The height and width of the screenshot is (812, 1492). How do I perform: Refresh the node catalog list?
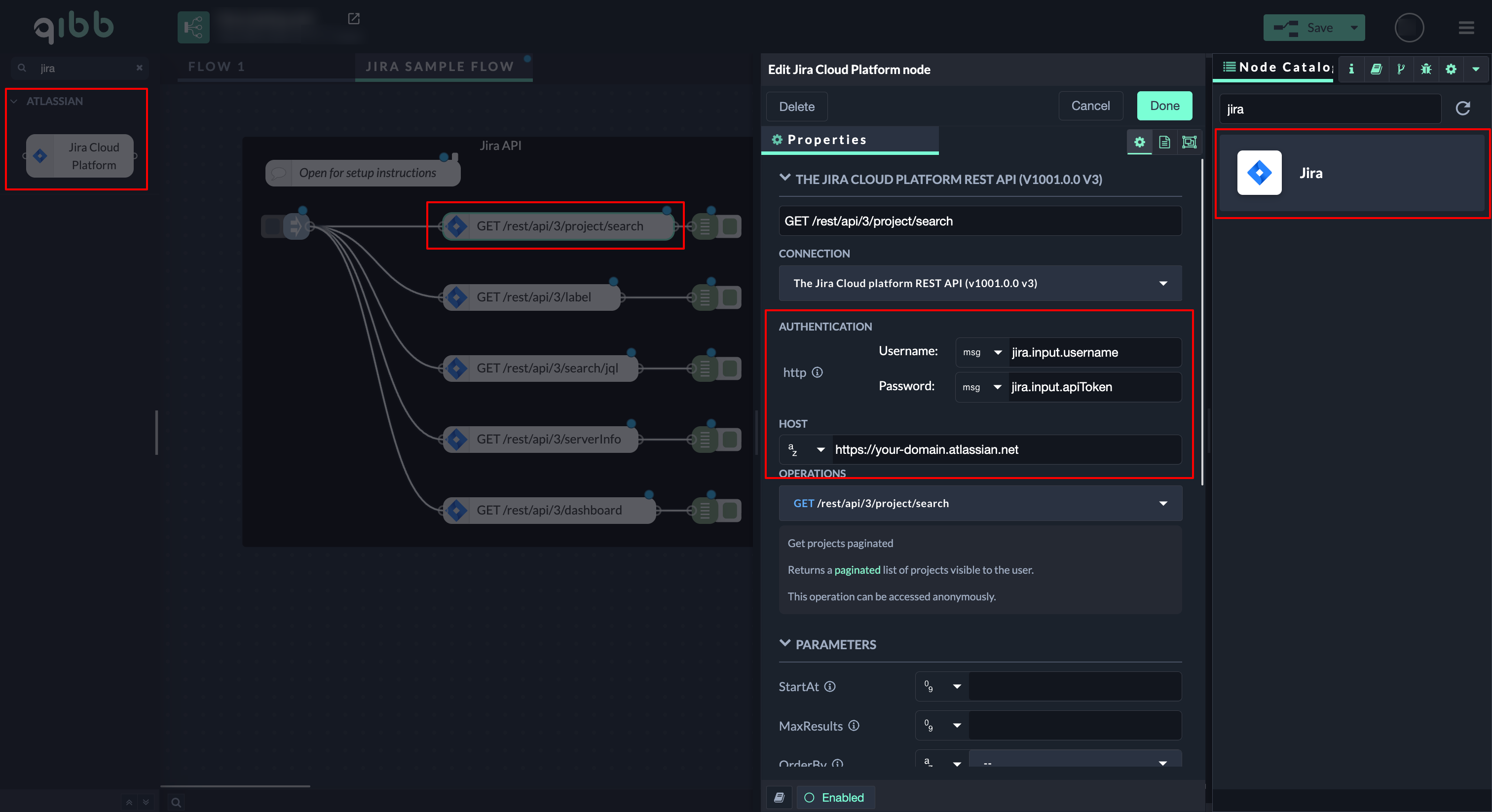click(x=1462, y=109)
